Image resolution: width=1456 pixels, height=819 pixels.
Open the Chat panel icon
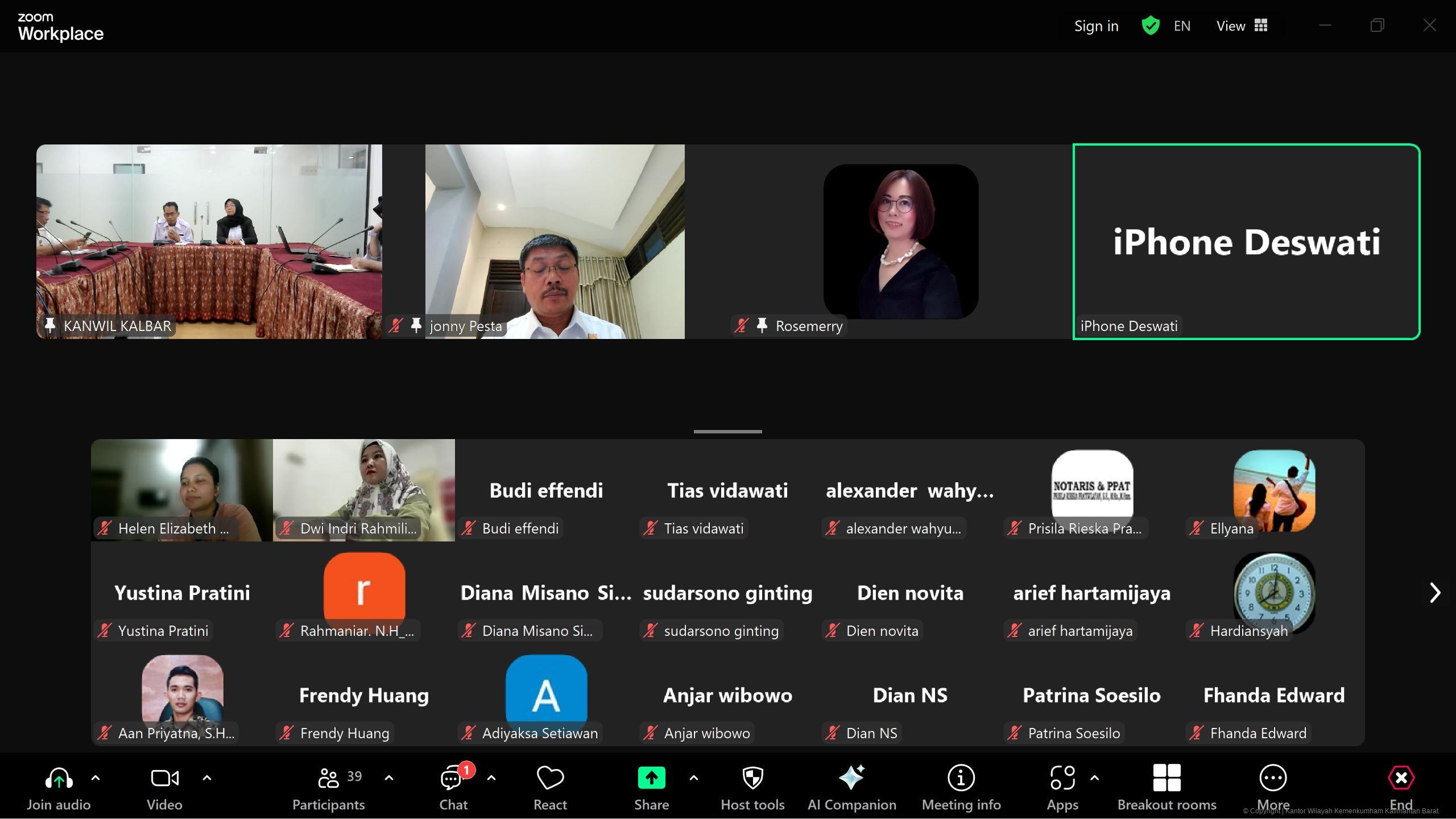coord(452,779)
